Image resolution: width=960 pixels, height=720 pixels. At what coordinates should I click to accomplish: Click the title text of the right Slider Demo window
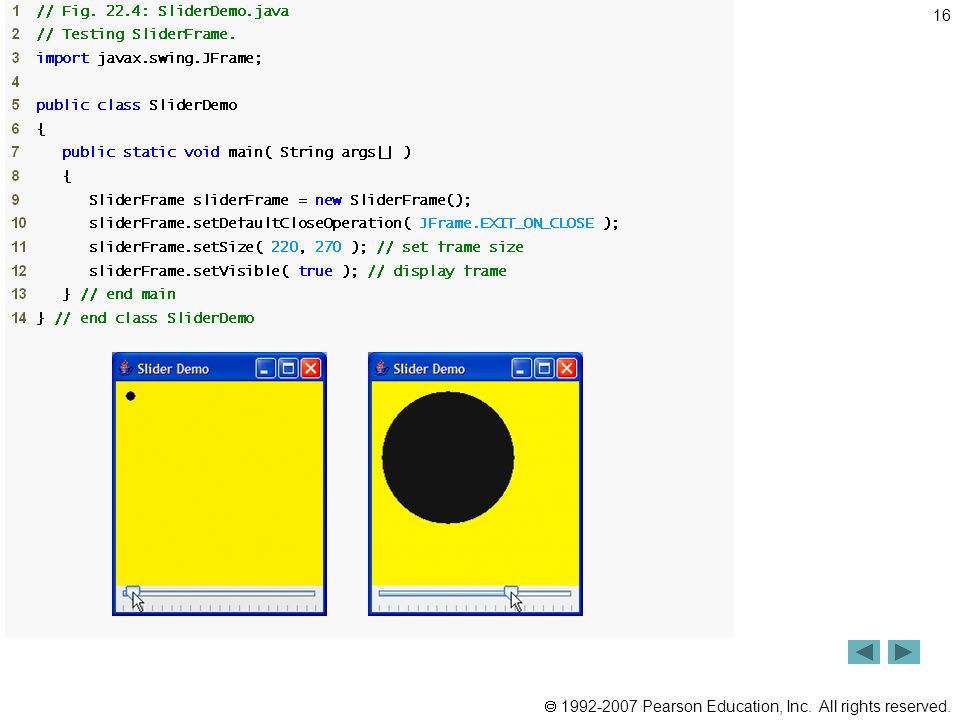coord(429,369)
